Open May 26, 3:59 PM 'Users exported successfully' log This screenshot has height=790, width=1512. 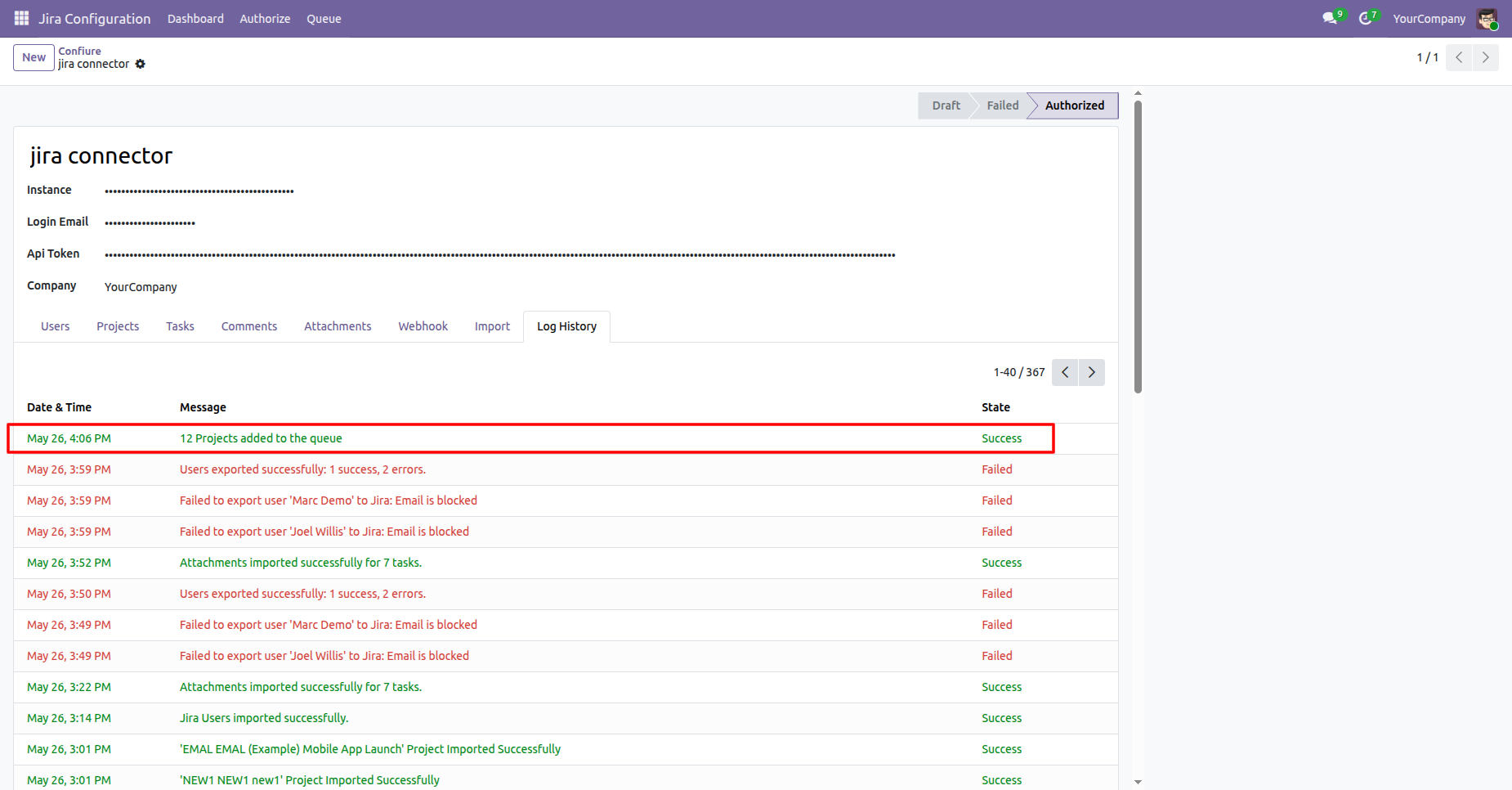[x=566, y=469]
